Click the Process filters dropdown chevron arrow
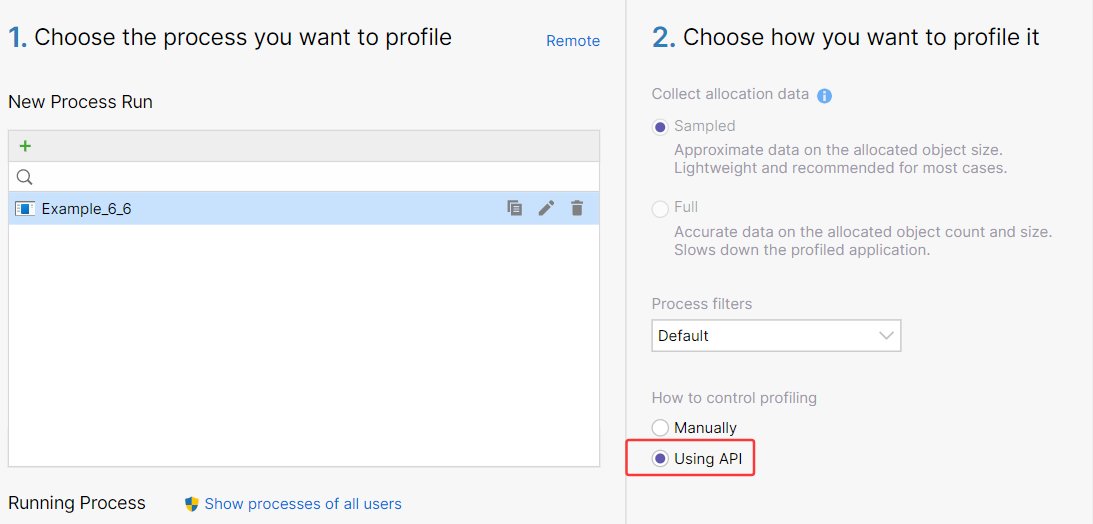 click(x=886, y=336)
